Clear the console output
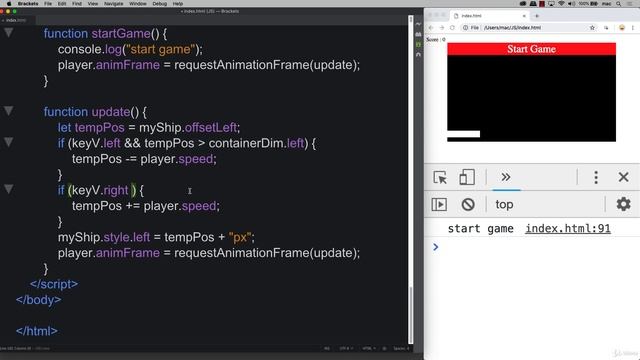The height and width of the screenshot is (360, 640). click(468, 204)
